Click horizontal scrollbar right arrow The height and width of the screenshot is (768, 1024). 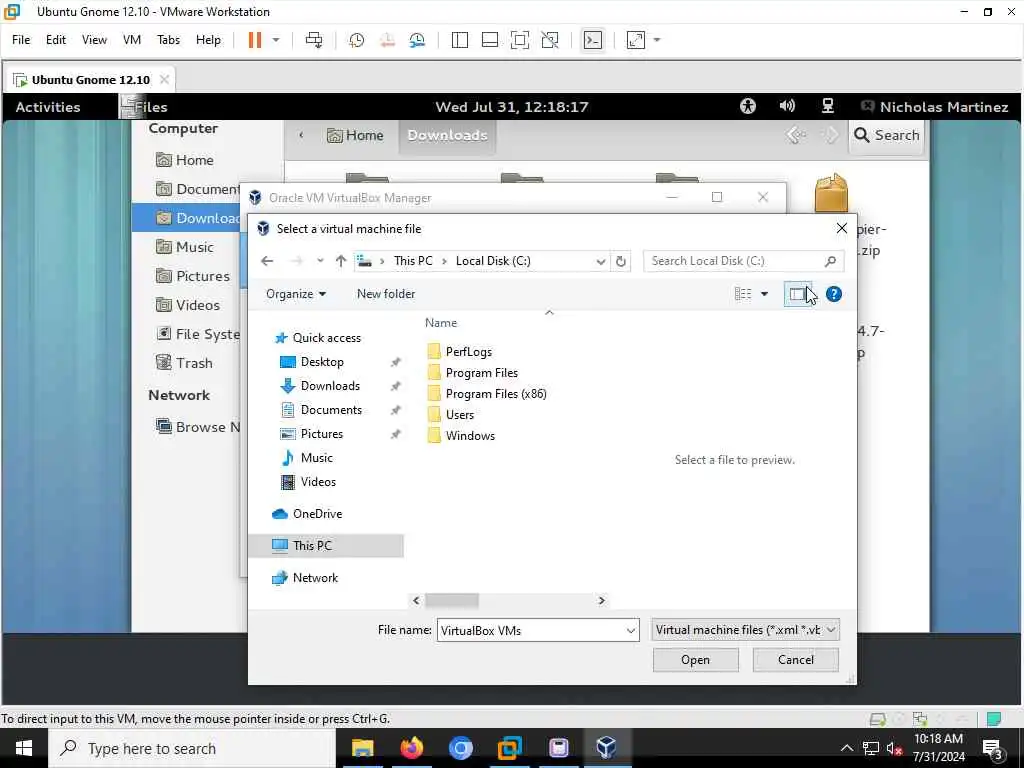(x=601, y=600)
